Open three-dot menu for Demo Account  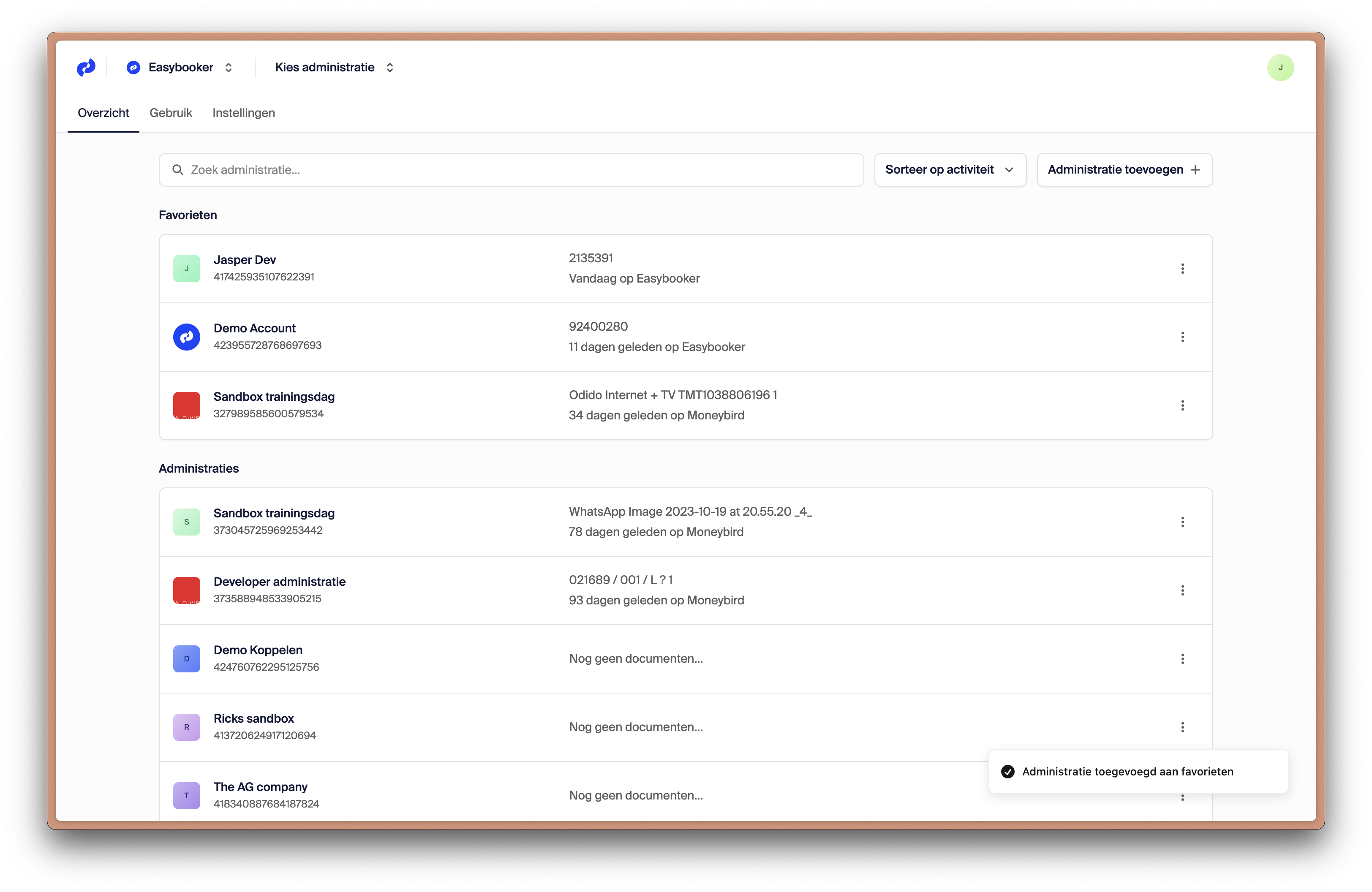(x=1182, y=337)
